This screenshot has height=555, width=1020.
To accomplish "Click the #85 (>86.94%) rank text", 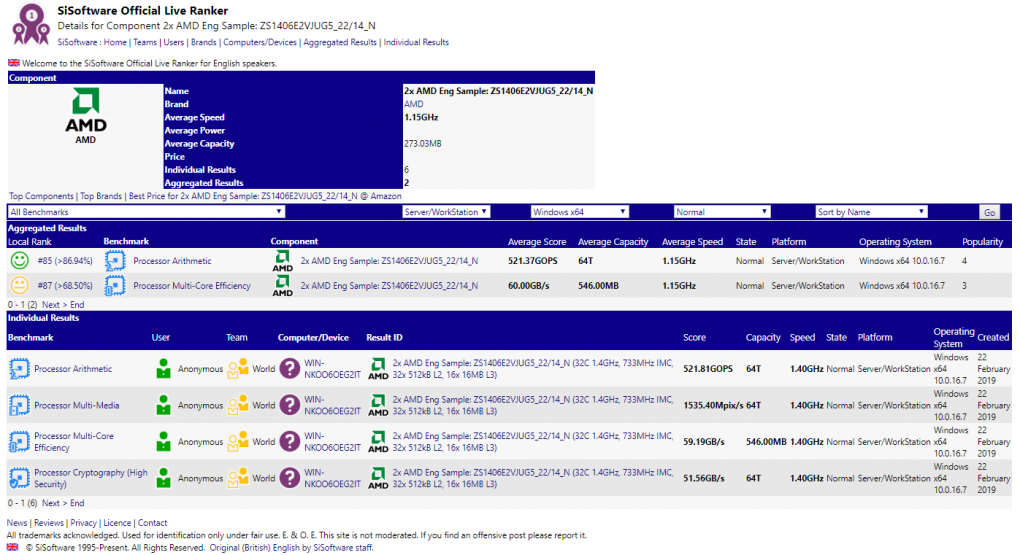I will coord(65,261).
